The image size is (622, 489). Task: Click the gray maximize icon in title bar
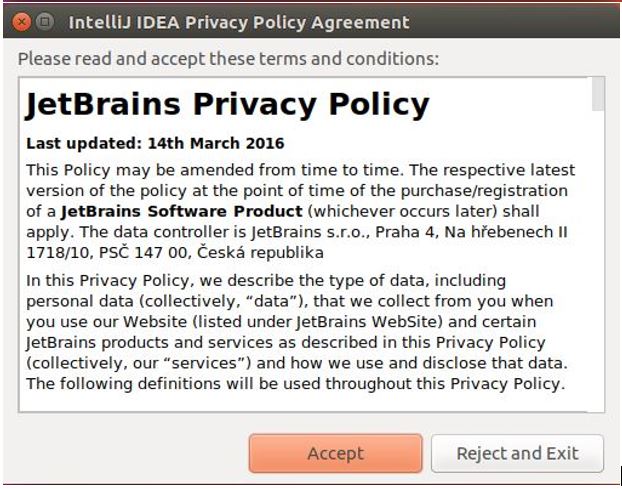pyautogui.click(x=45, y=21)
